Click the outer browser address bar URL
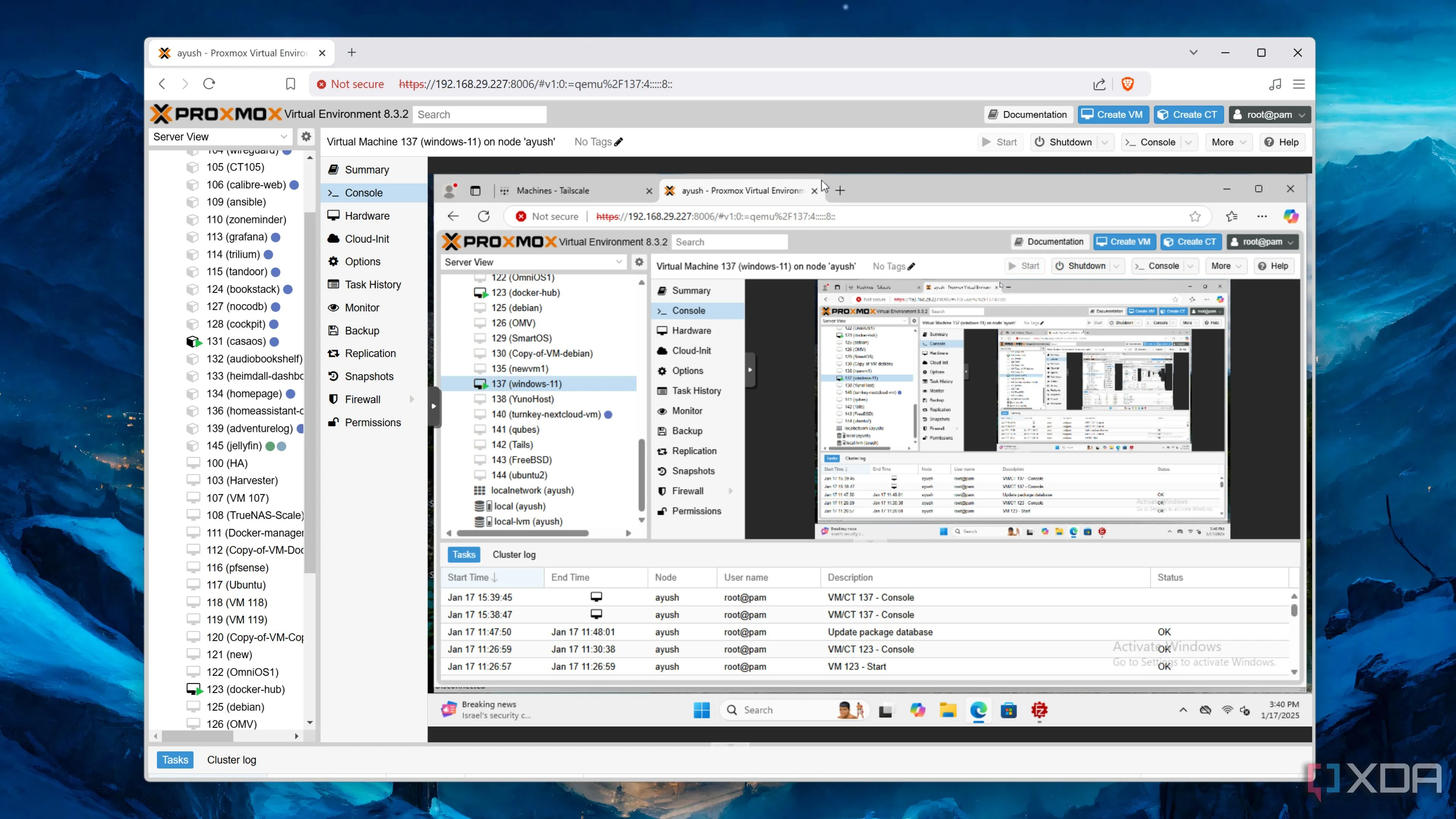 (x=535, y=84)
